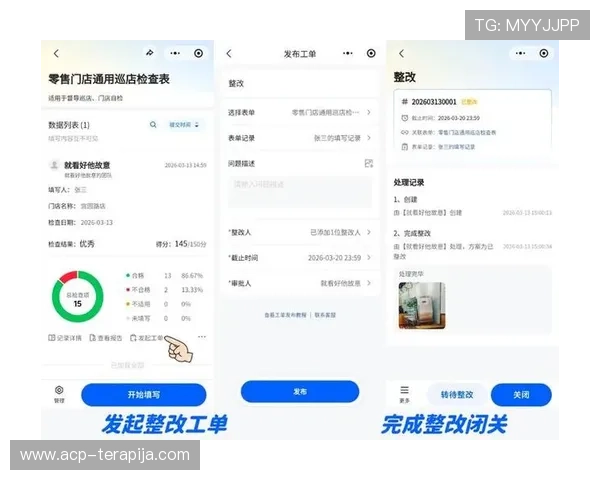Select the 合格 legend row in the chart

point(165,276)
